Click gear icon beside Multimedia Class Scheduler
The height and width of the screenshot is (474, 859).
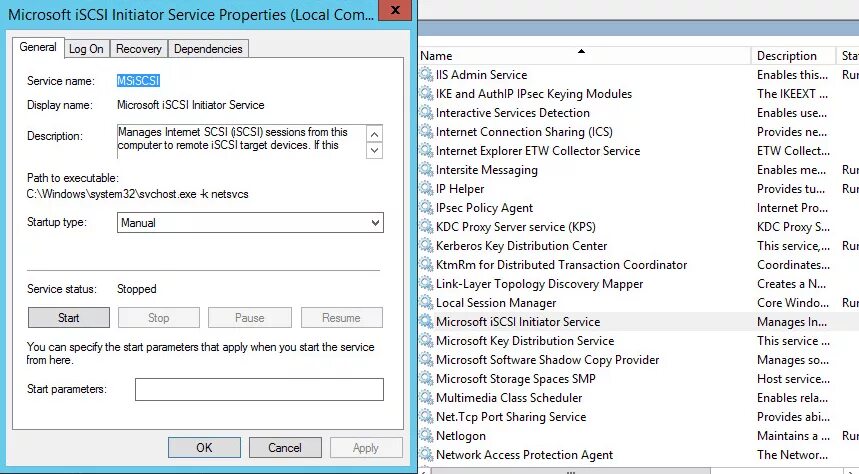point(426,397)
